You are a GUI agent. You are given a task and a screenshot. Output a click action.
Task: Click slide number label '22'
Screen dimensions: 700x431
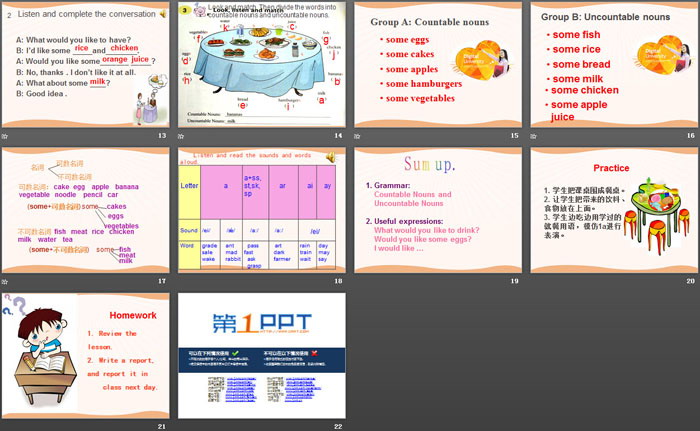338,427
